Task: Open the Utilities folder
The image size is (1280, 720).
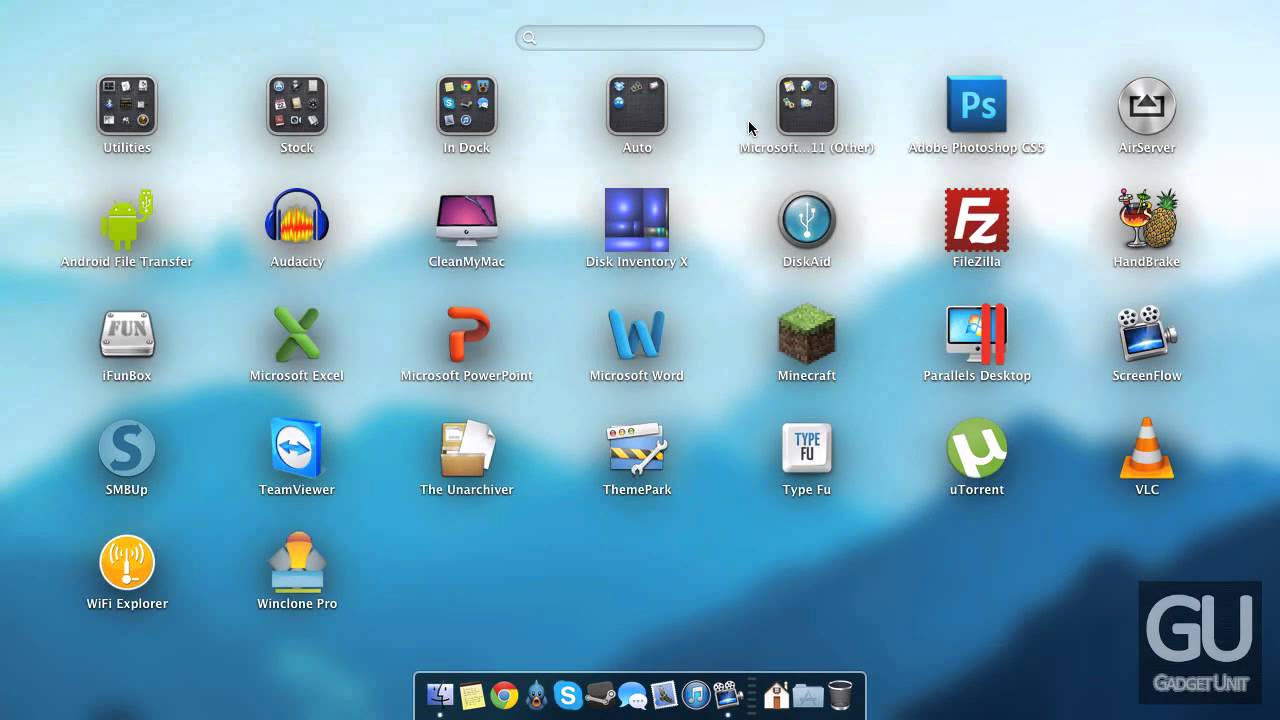Action: 127,105
